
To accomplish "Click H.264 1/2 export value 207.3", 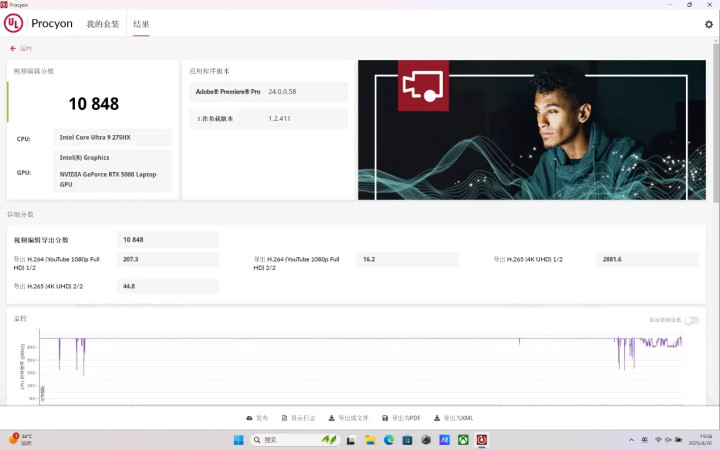I will [x=168, y=259].
